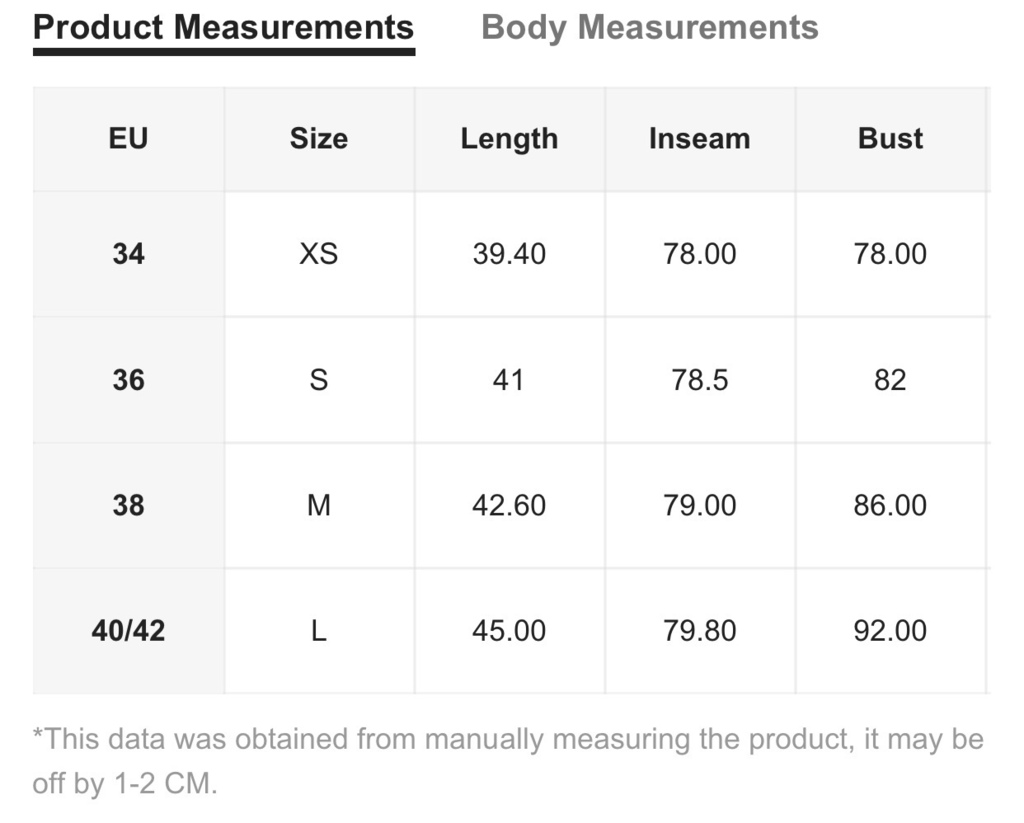Click the manual measuring disclaimer note

[x=508, y=761]
